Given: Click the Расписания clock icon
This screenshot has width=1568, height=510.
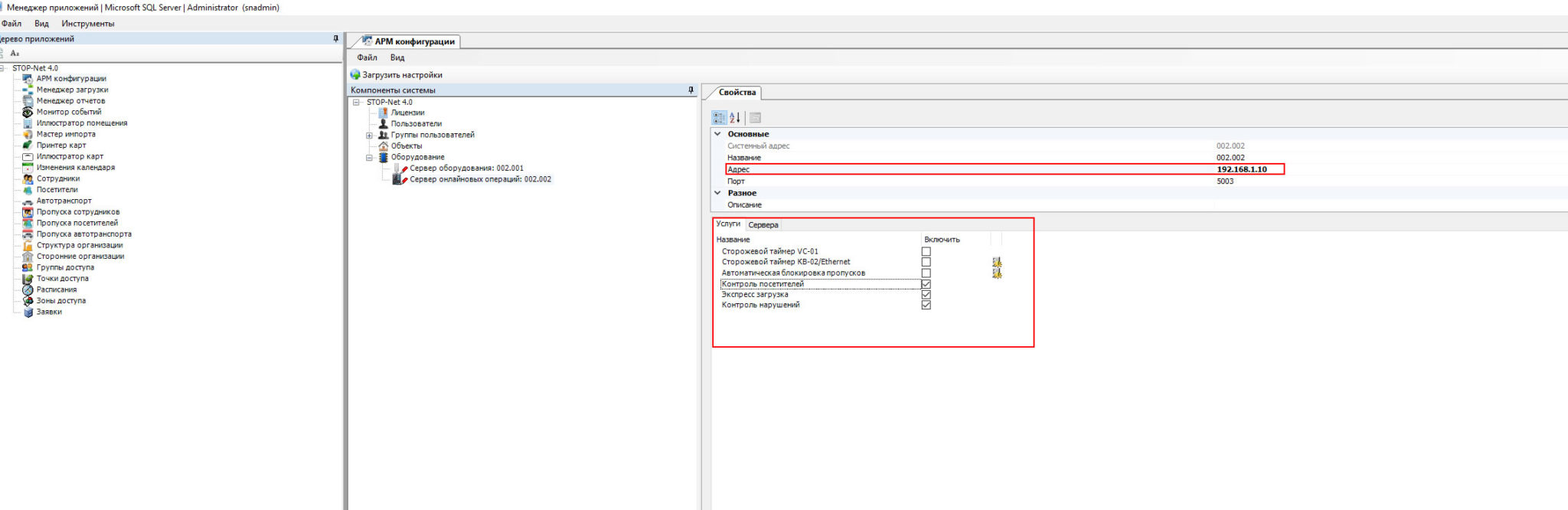Looking at the screenshot, I should click(28, 289).
